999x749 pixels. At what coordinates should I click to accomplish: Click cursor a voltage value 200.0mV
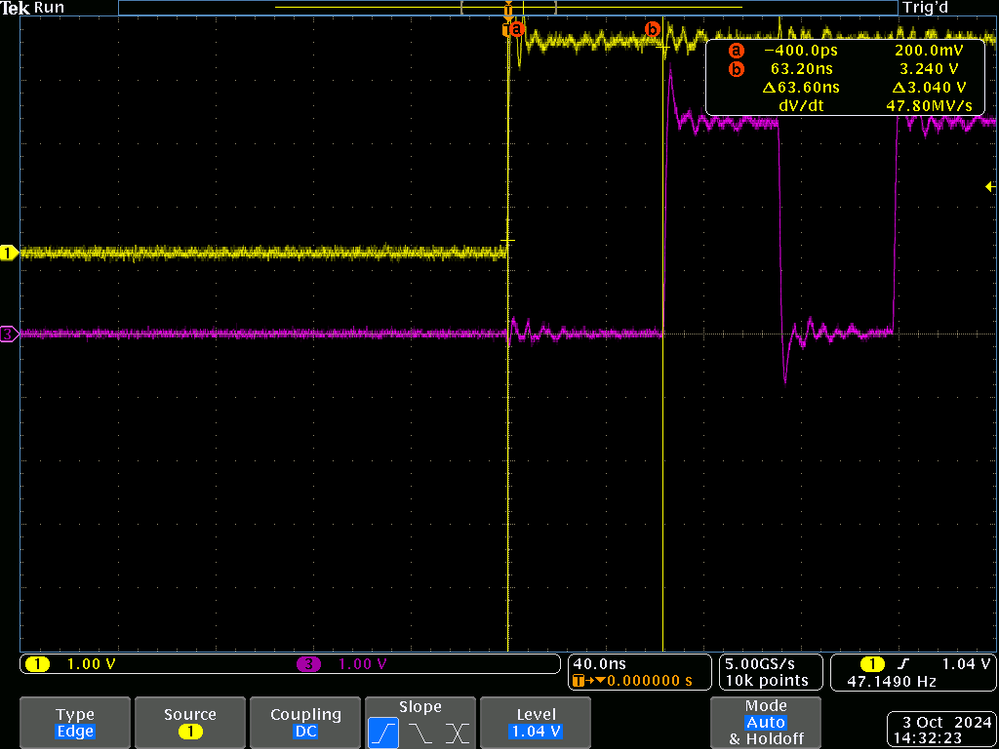[x=928, y=50]
